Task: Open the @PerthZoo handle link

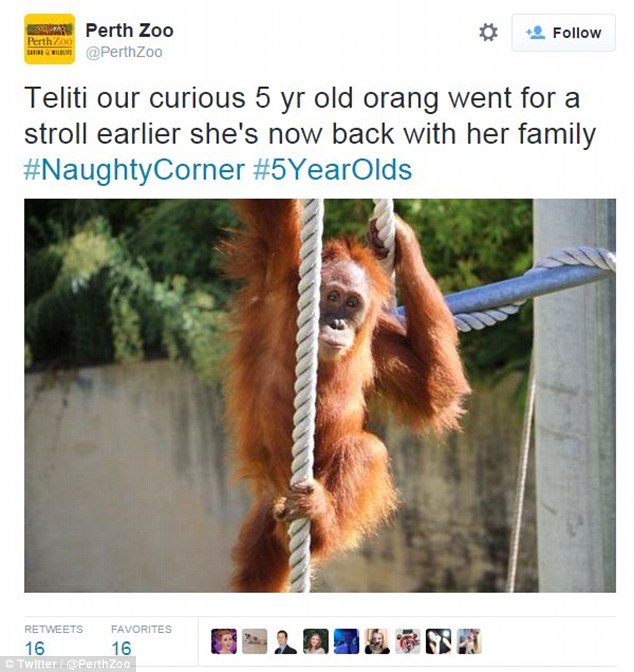Action: click(x=124, y=52)
